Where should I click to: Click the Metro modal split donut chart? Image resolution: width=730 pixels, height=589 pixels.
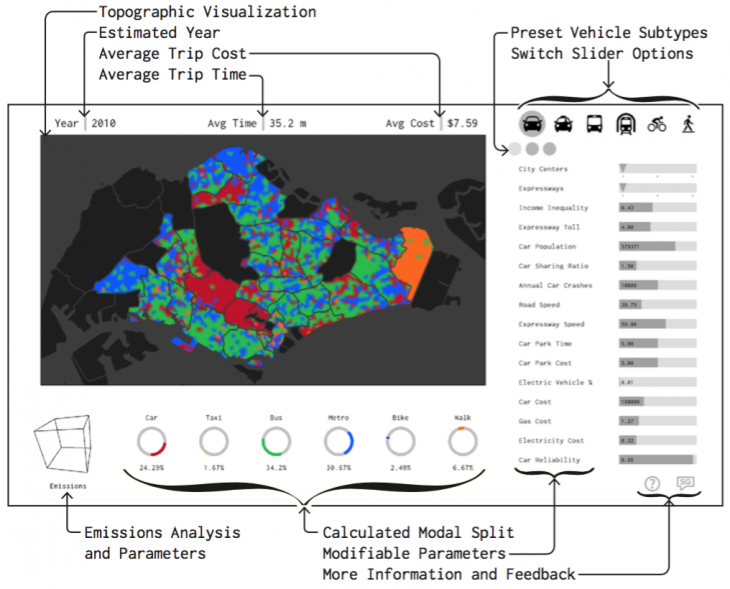pyautogui.click(x=338, y=441)
